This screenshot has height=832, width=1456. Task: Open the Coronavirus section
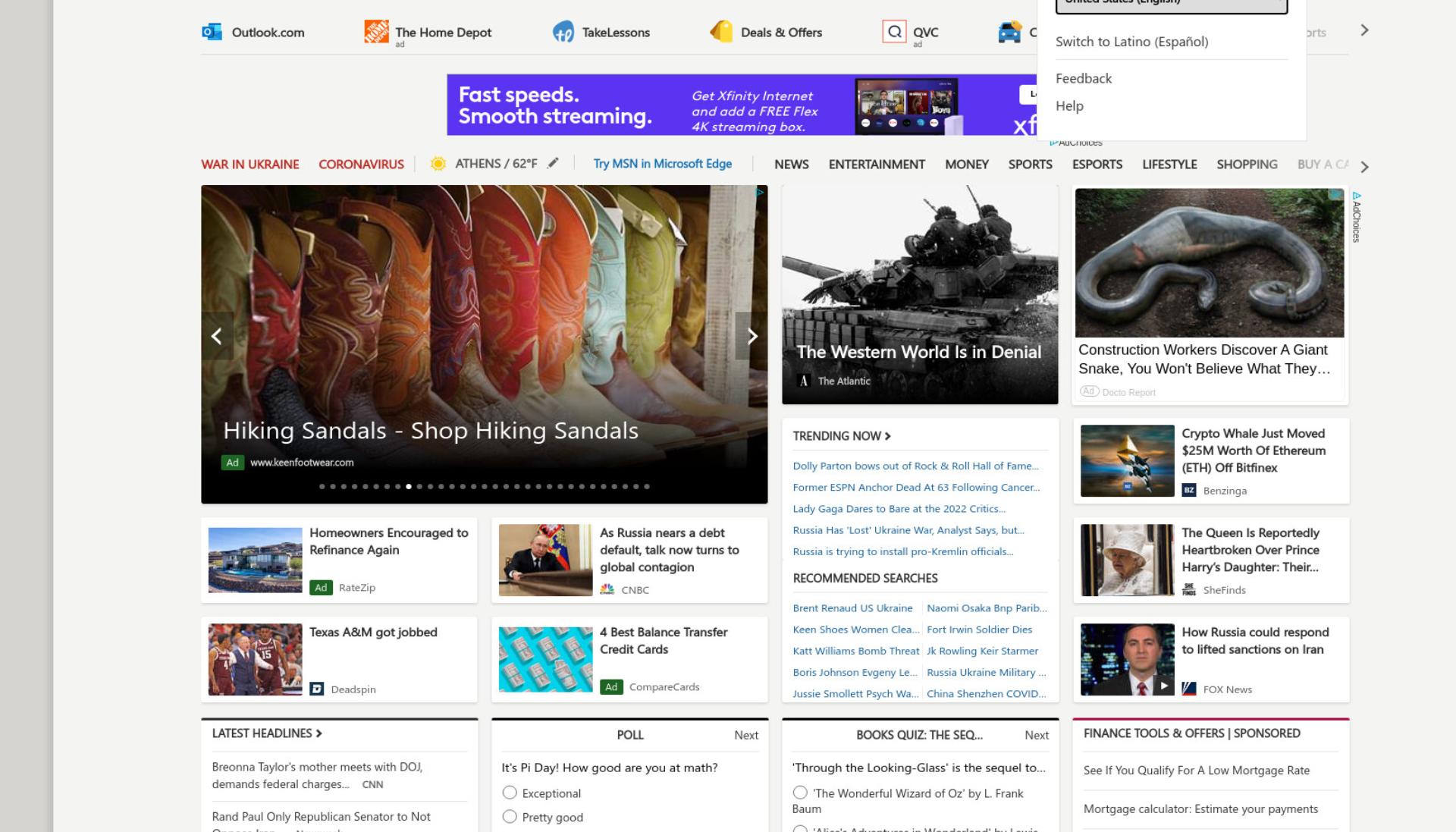pos(361,165)
